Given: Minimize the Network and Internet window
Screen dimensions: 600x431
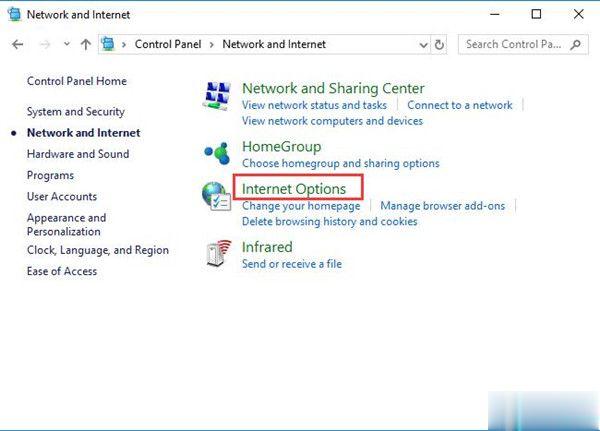Looking at the screenshot, I should pyautogui.click(x=494, y=15).
